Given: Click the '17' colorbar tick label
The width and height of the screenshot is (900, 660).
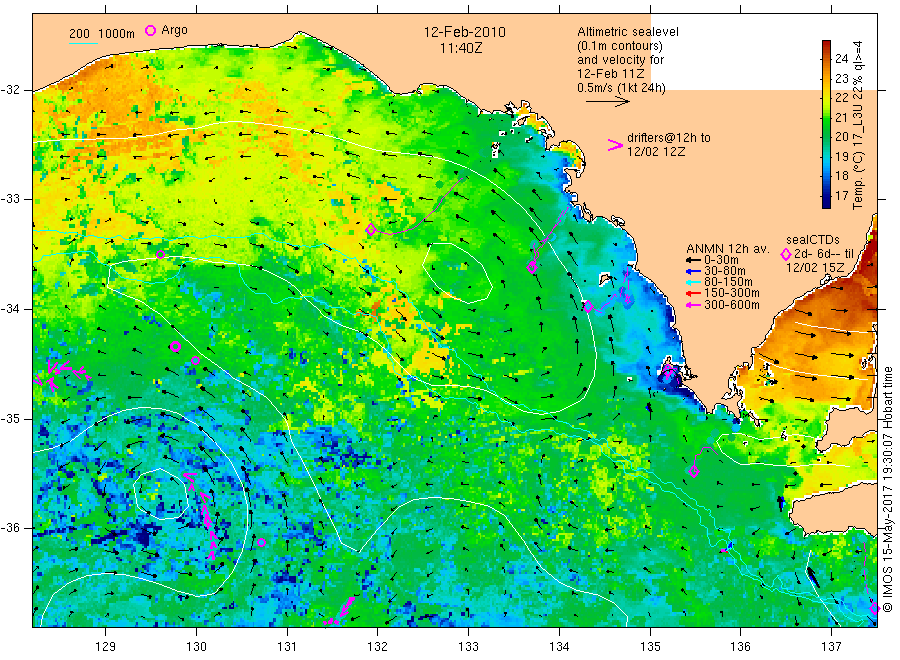Looking at the screenshot, I should (x=841, y=196).
